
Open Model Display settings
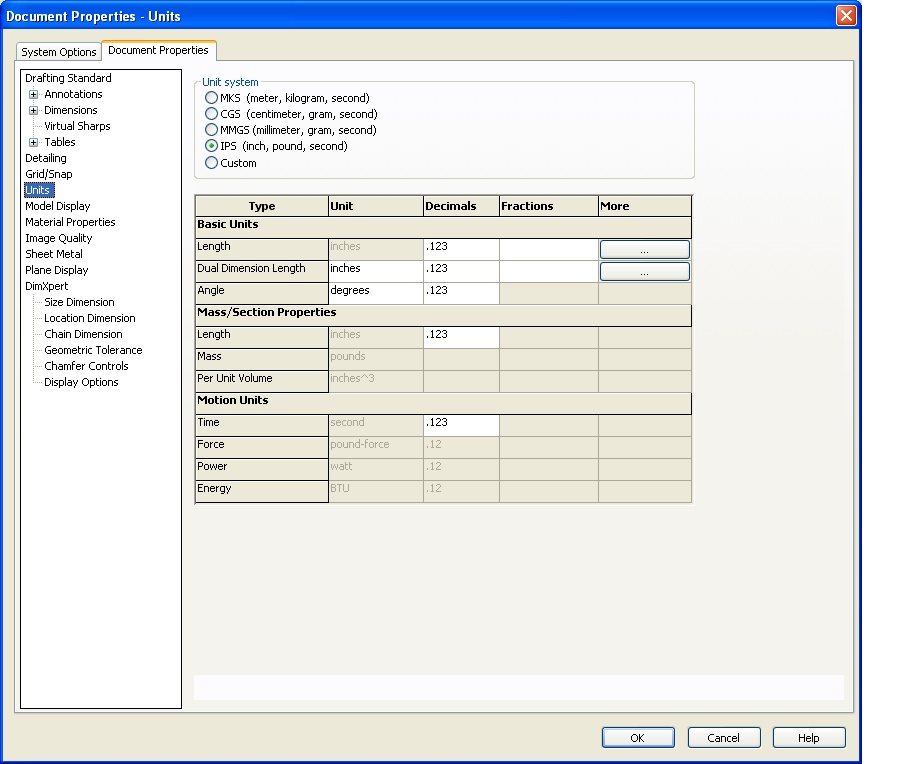(x=58, y=206)
